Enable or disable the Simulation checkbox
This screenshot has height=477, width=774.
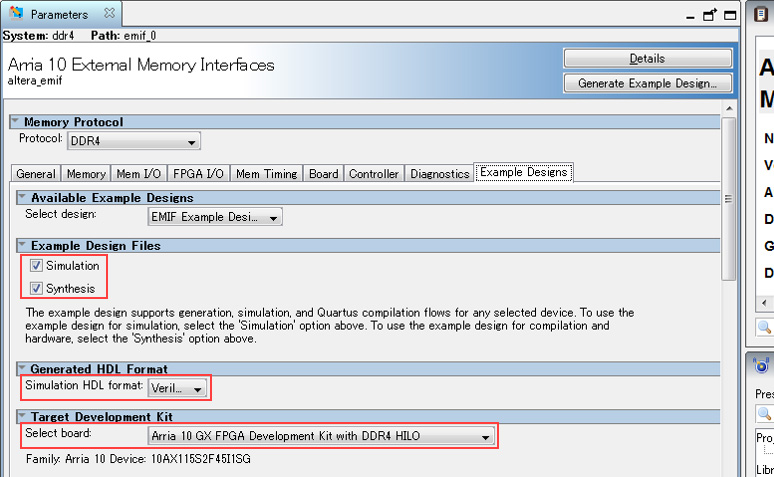point(36,266)
